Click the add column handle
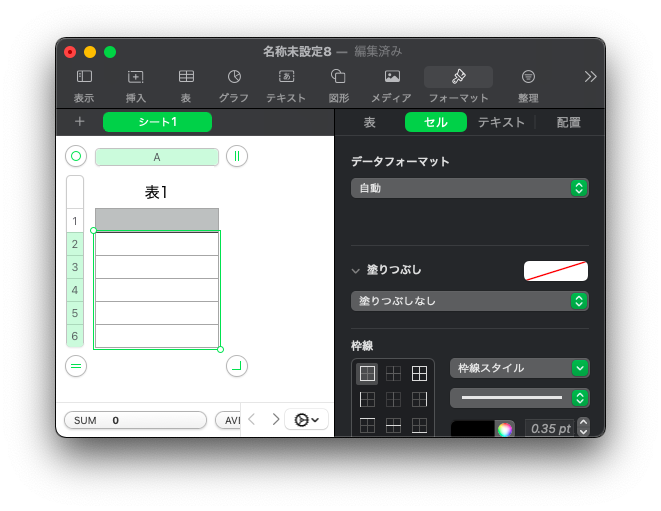 (237, 156)
